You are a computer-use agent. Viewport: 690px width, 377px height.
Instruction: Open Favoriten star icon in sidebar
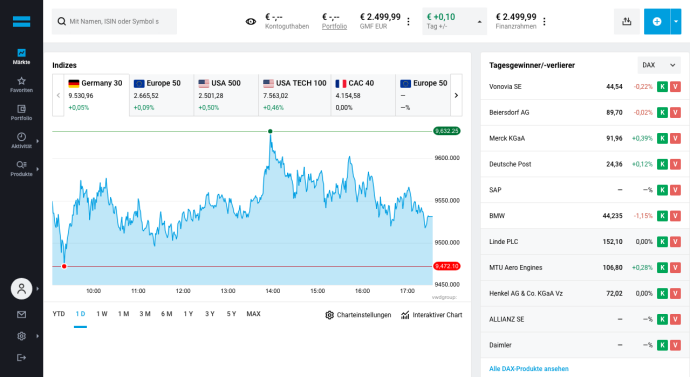tap(21, 84)
